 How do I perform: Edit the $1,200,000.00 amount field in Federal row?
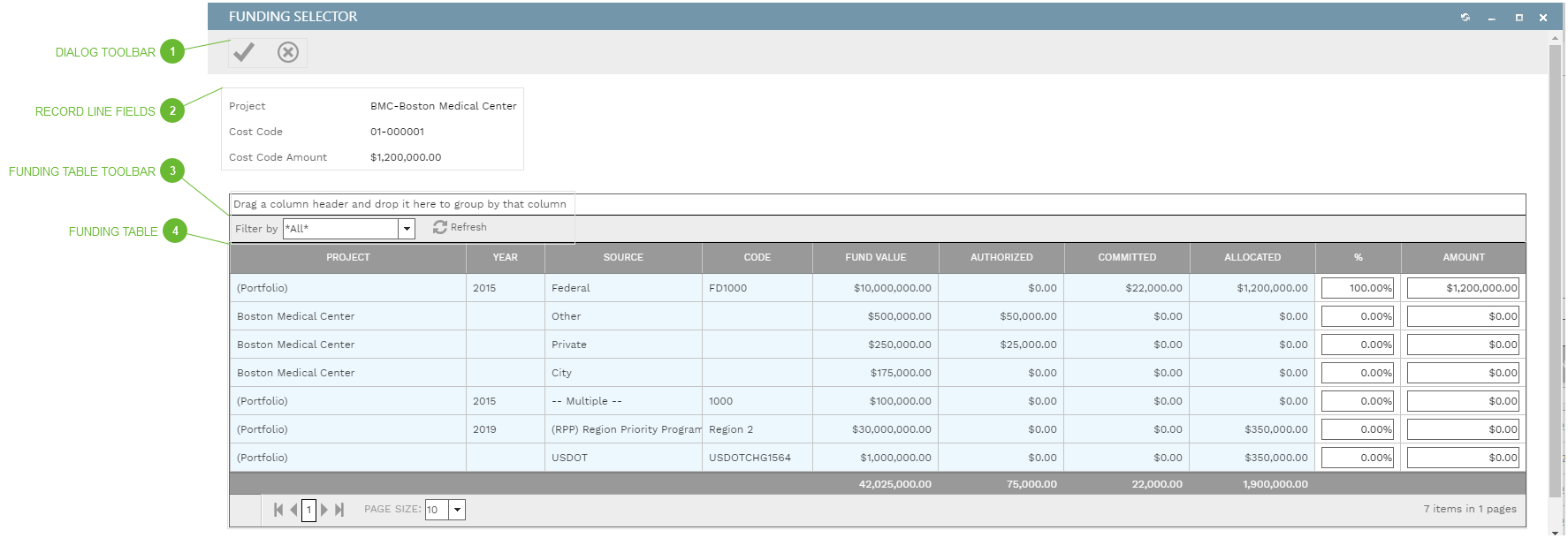click(x=1463, y=288)
